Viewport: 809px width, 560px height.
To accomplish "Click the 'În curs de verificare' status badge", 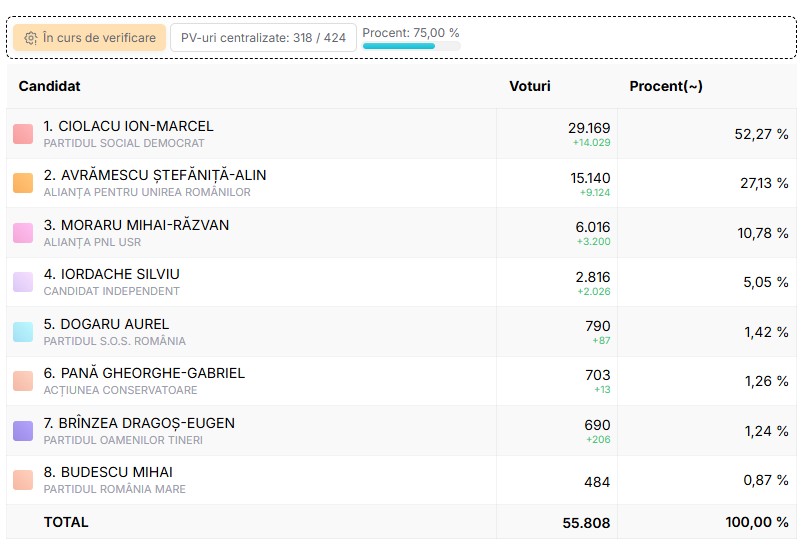I will point(90,38).
